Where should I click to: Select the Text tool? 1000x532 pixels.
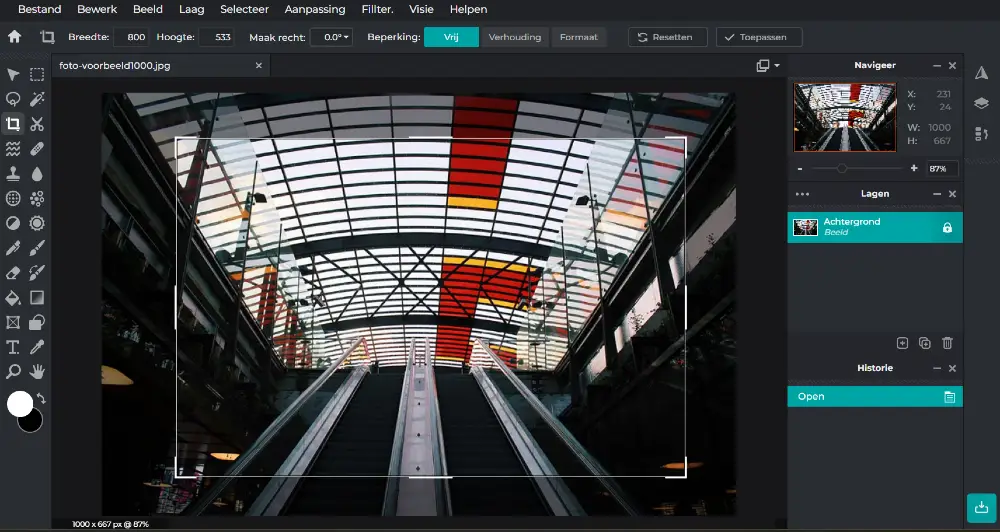click(13, 347)
